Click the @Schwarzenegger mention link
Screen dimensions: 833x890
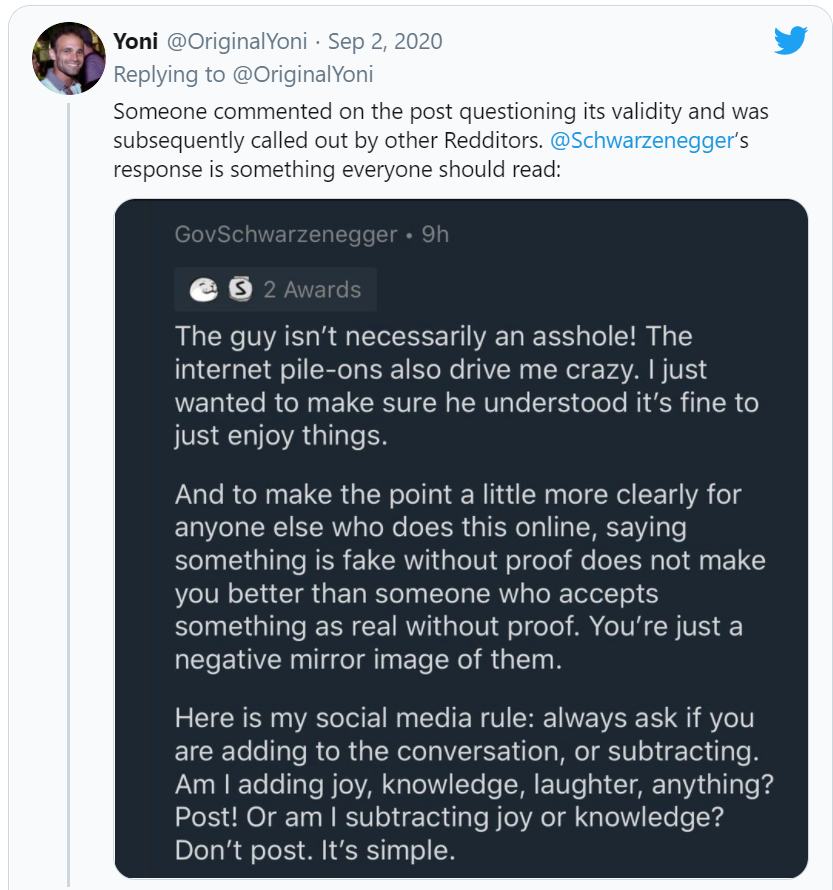[642, 140]
